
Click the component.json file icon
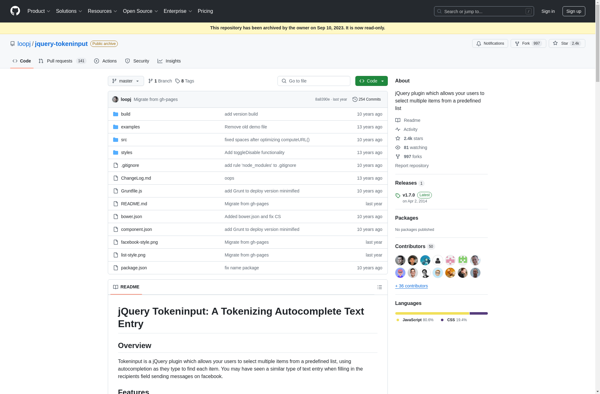click(116, 230)
